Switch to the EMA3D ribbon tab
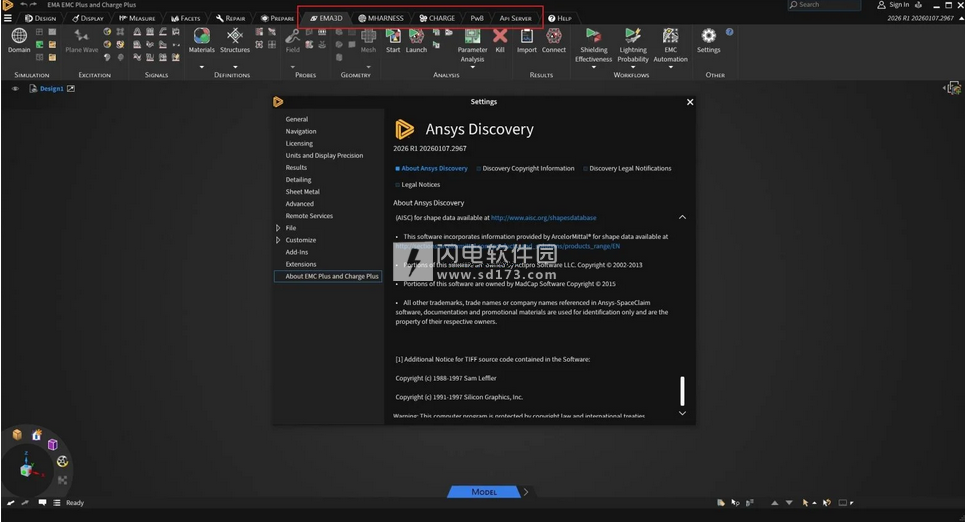 326,18
